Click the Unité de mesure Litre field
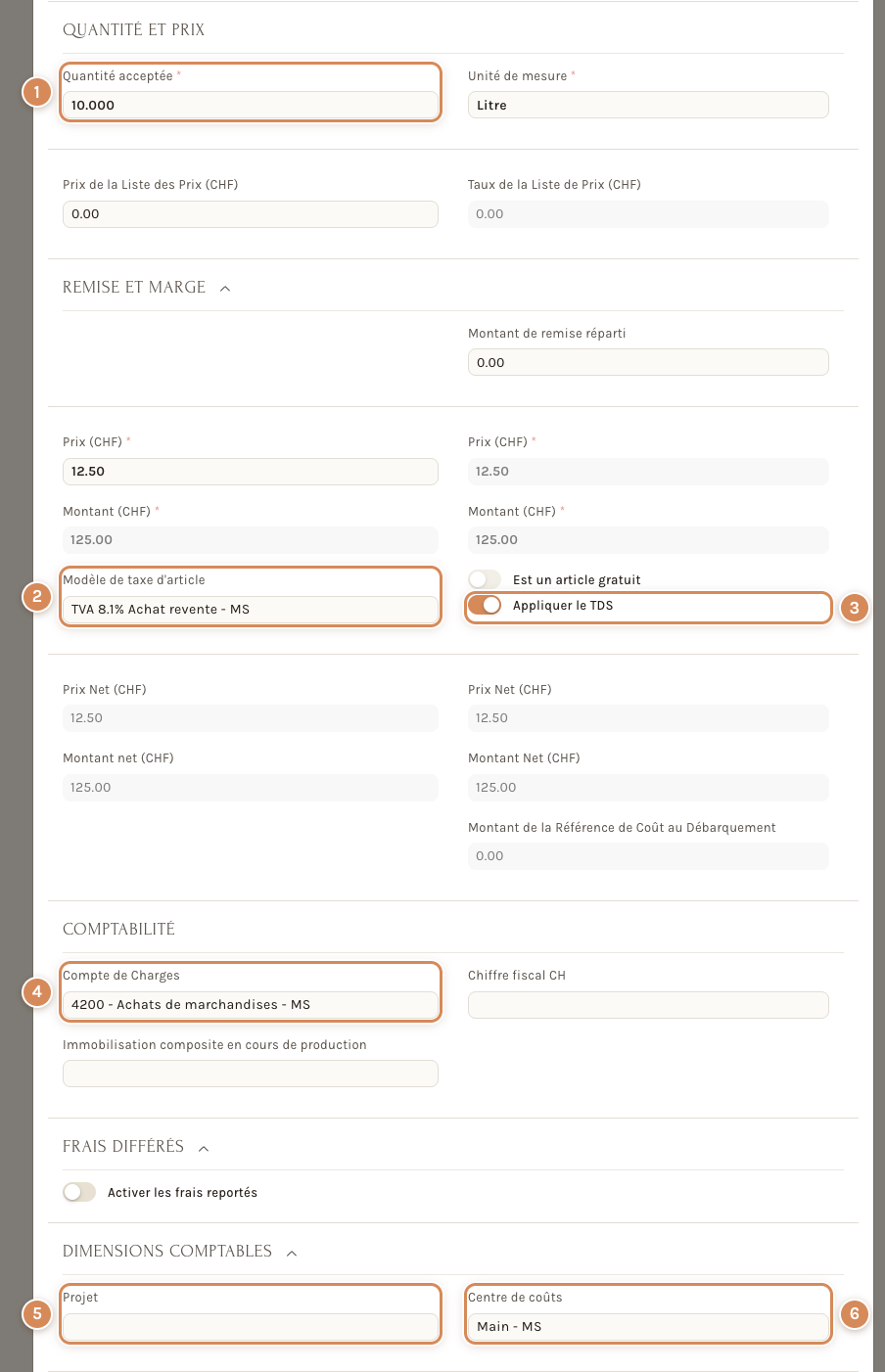Viewport: 885px width, 1372px height. pyautogui.click(x=648, y=105)
